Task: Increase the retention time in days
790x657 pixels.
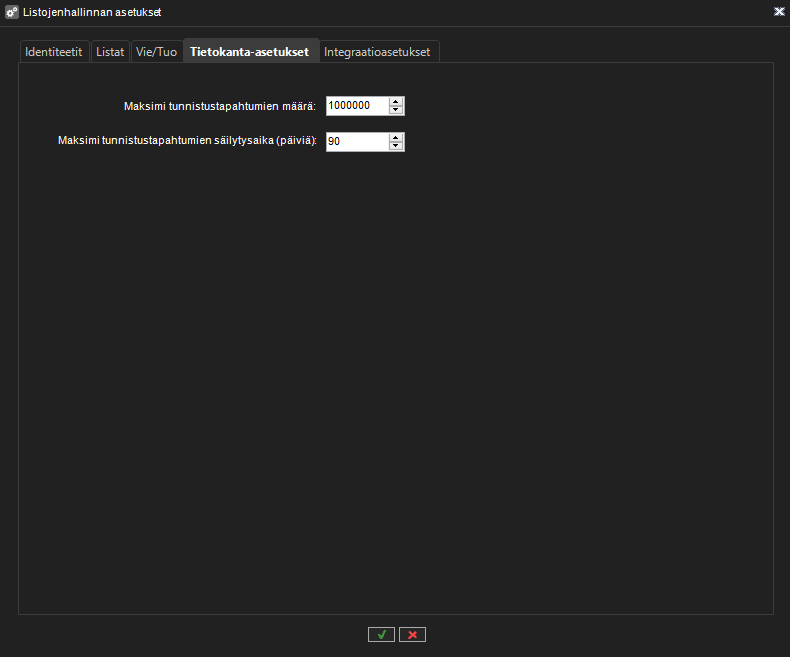Action: (x=396, y=137)
